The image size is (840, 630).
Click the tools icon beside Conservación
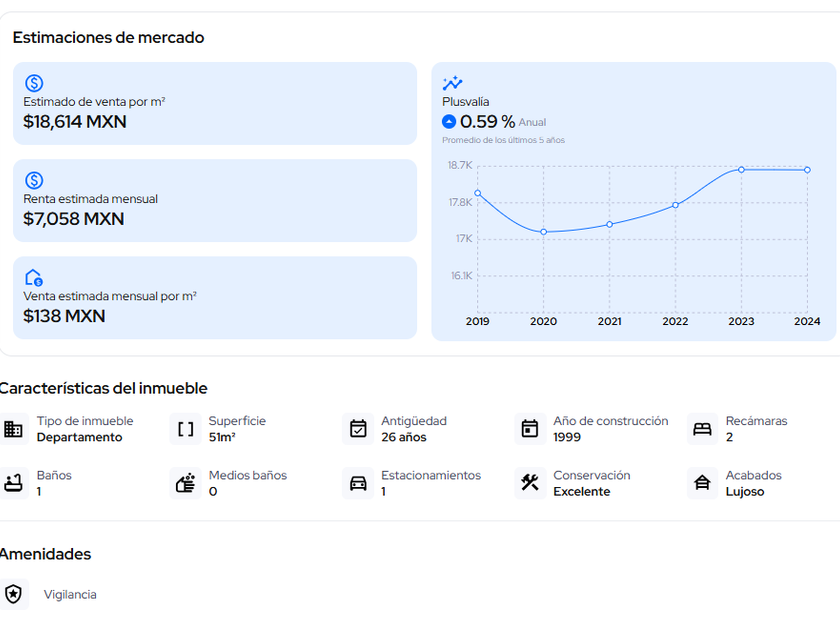point(530,483)
